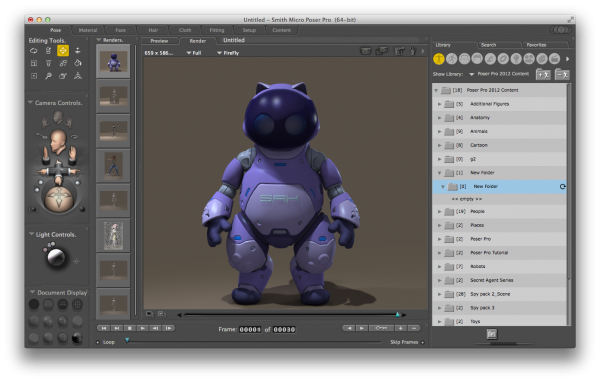This screenshot has width=600, height=382.
Task: Open the Scenes library category
Action: tap(554, 59)
